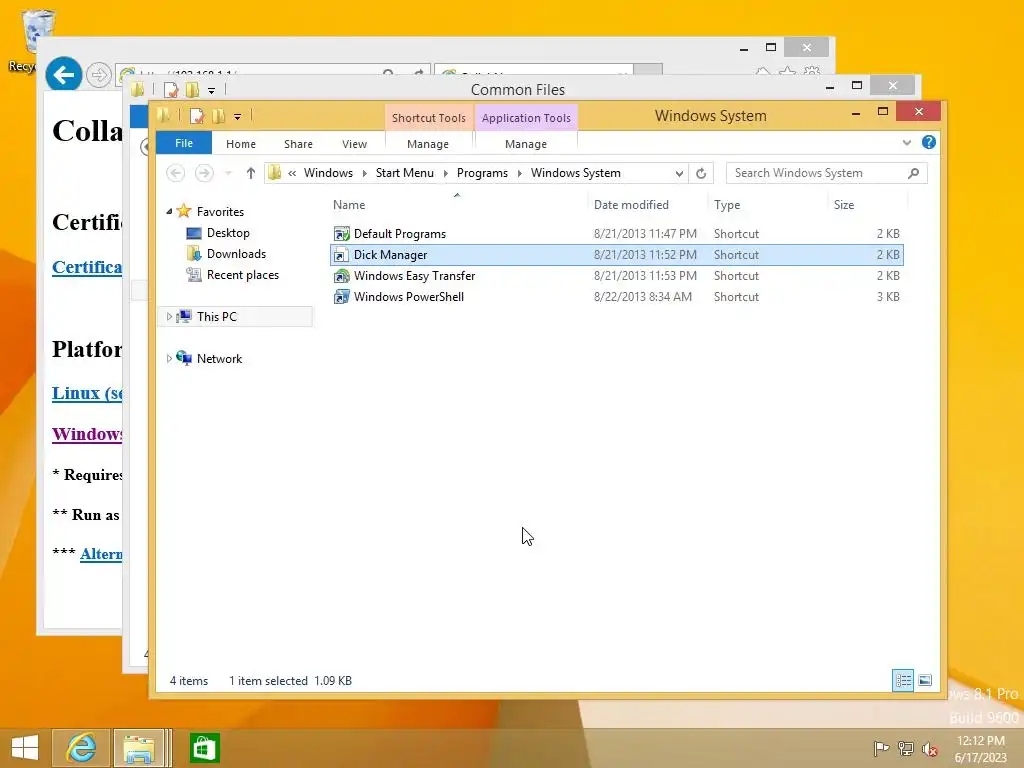
Task: Select Windows in the breadcrumb path
Action: pyautogui.click(x=328, y=173)
